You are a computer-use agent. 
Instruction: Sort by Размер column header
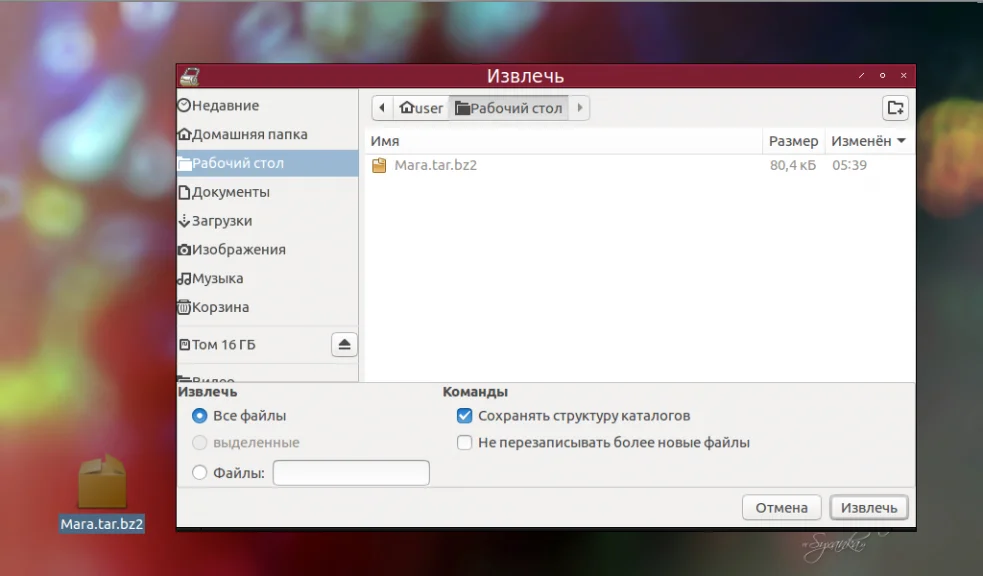coord(793,141)
